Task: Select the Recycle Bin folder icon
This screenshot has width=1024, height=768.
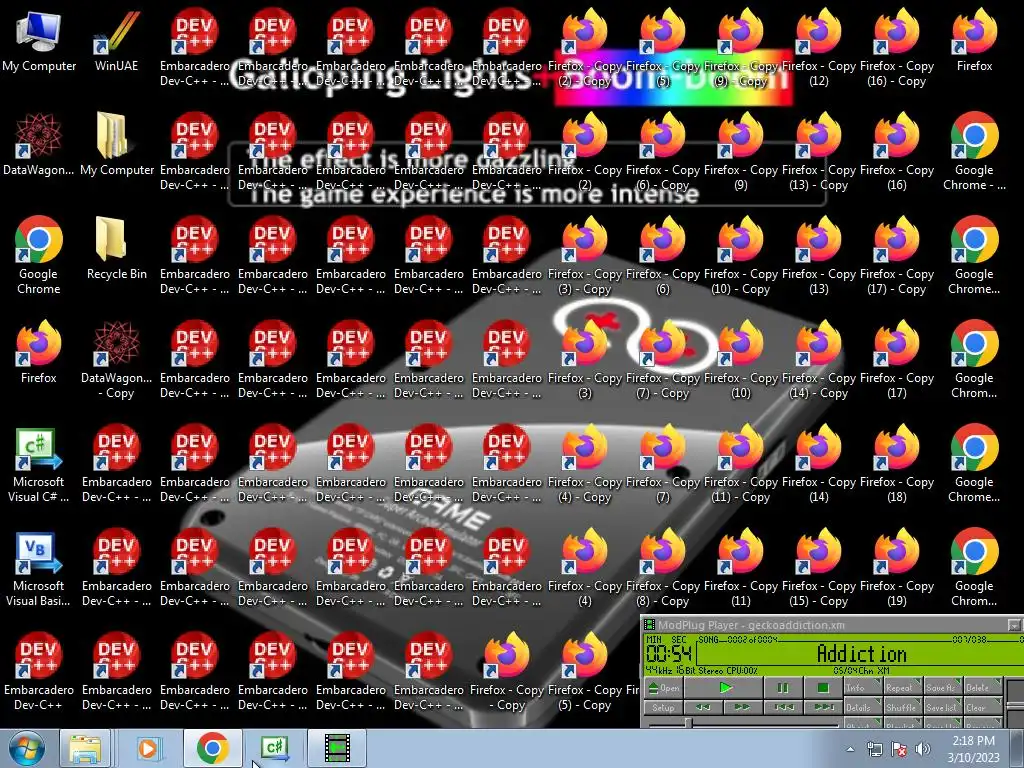Action: pyautogui.click(x=116, y=249)
